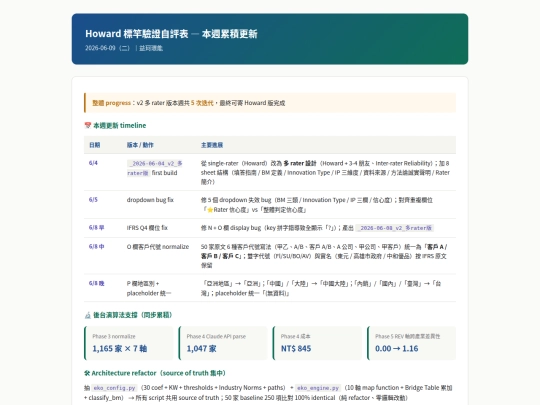
Task: Click the Architecture refactor heading
Action: coord(158,373)
